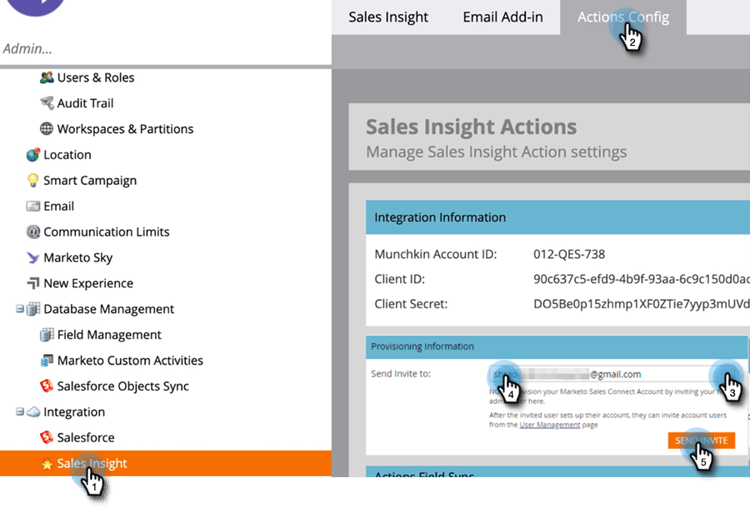Open Communication Limits
Image resolution: width=750 pixels, height=508 pixels.
coord(106,232)
